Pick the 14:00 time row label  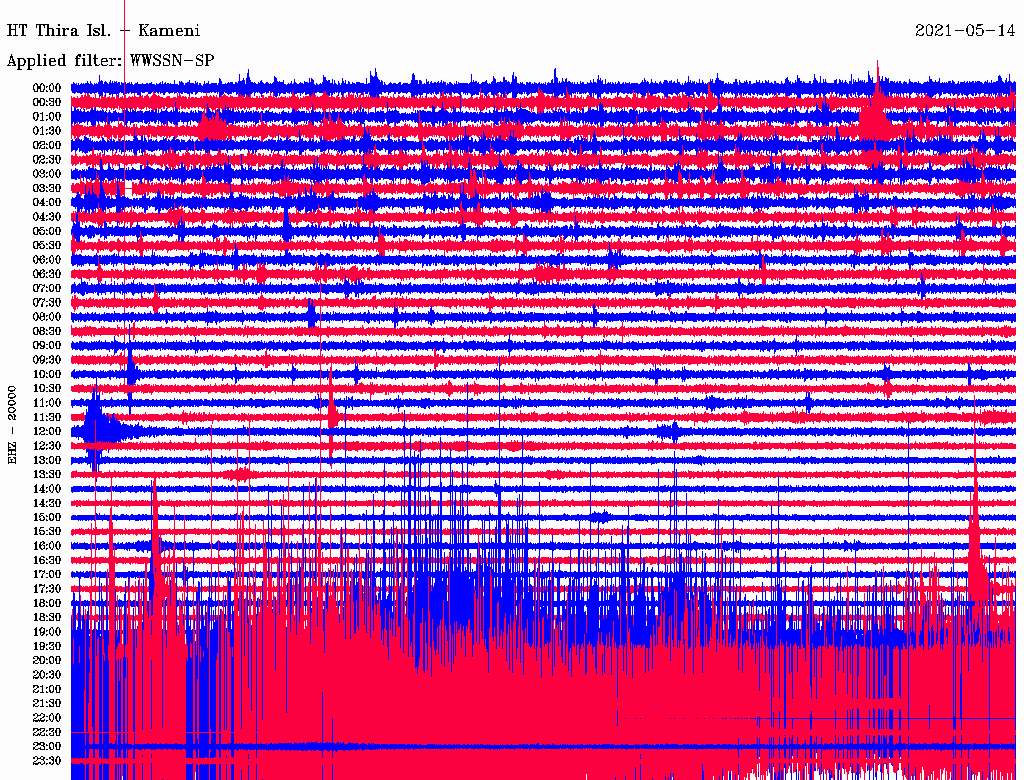47,489
